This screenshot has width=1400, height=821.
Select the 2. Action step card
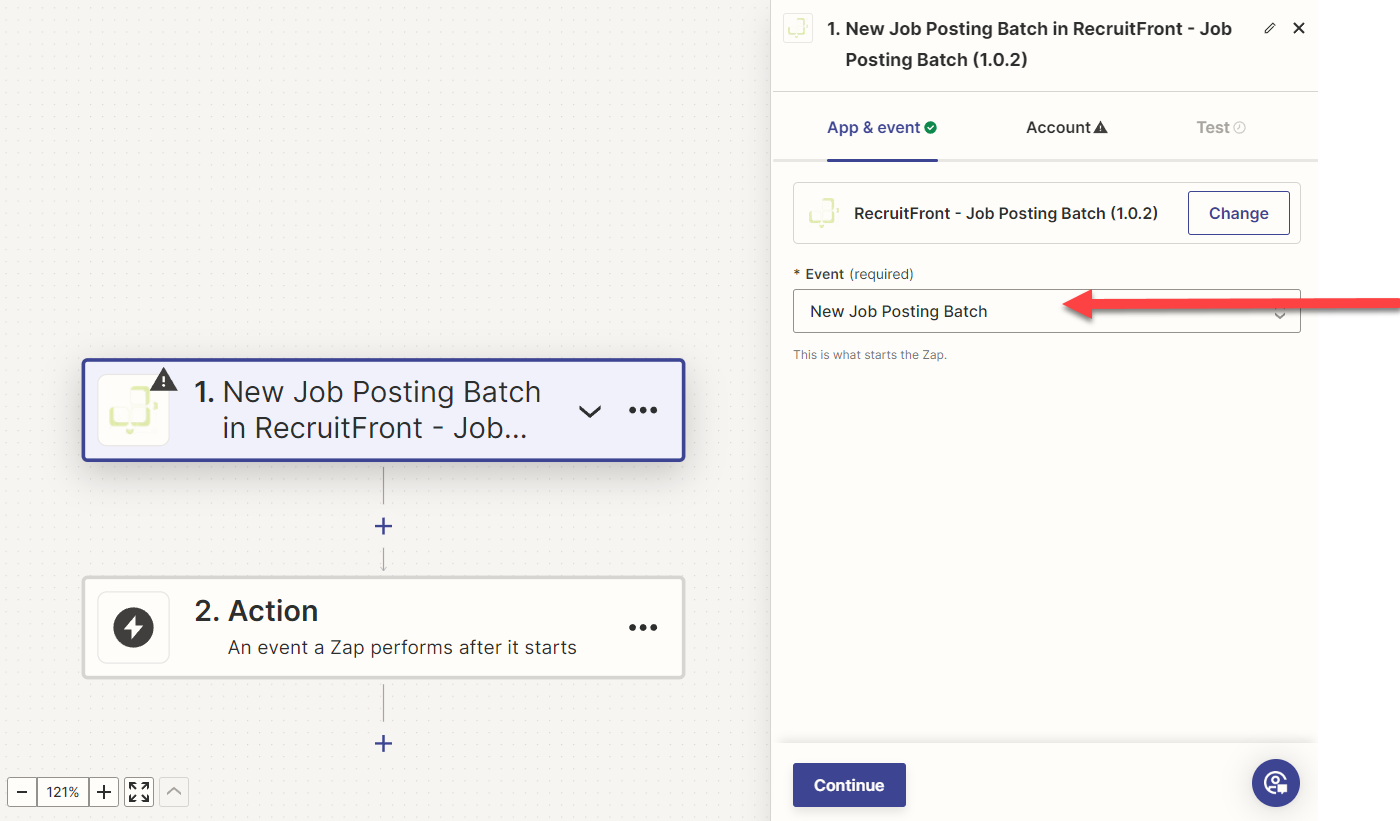(383, 628)
